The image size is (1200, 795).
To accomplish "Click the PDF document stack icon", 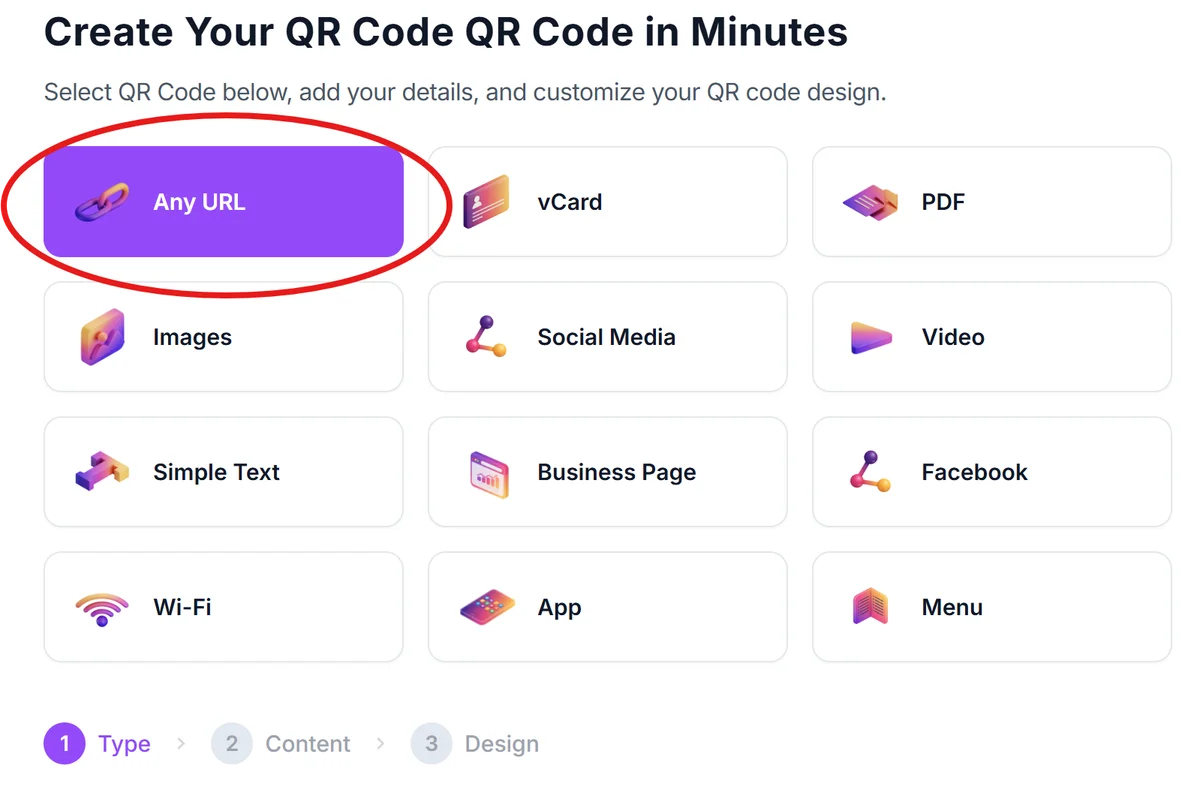I will point(872,201).
